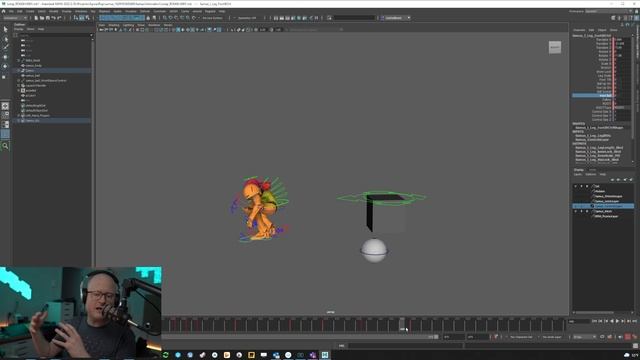Open the Workspace selector dropdown
The image size is (640, 360).
(x=609, y=11)
